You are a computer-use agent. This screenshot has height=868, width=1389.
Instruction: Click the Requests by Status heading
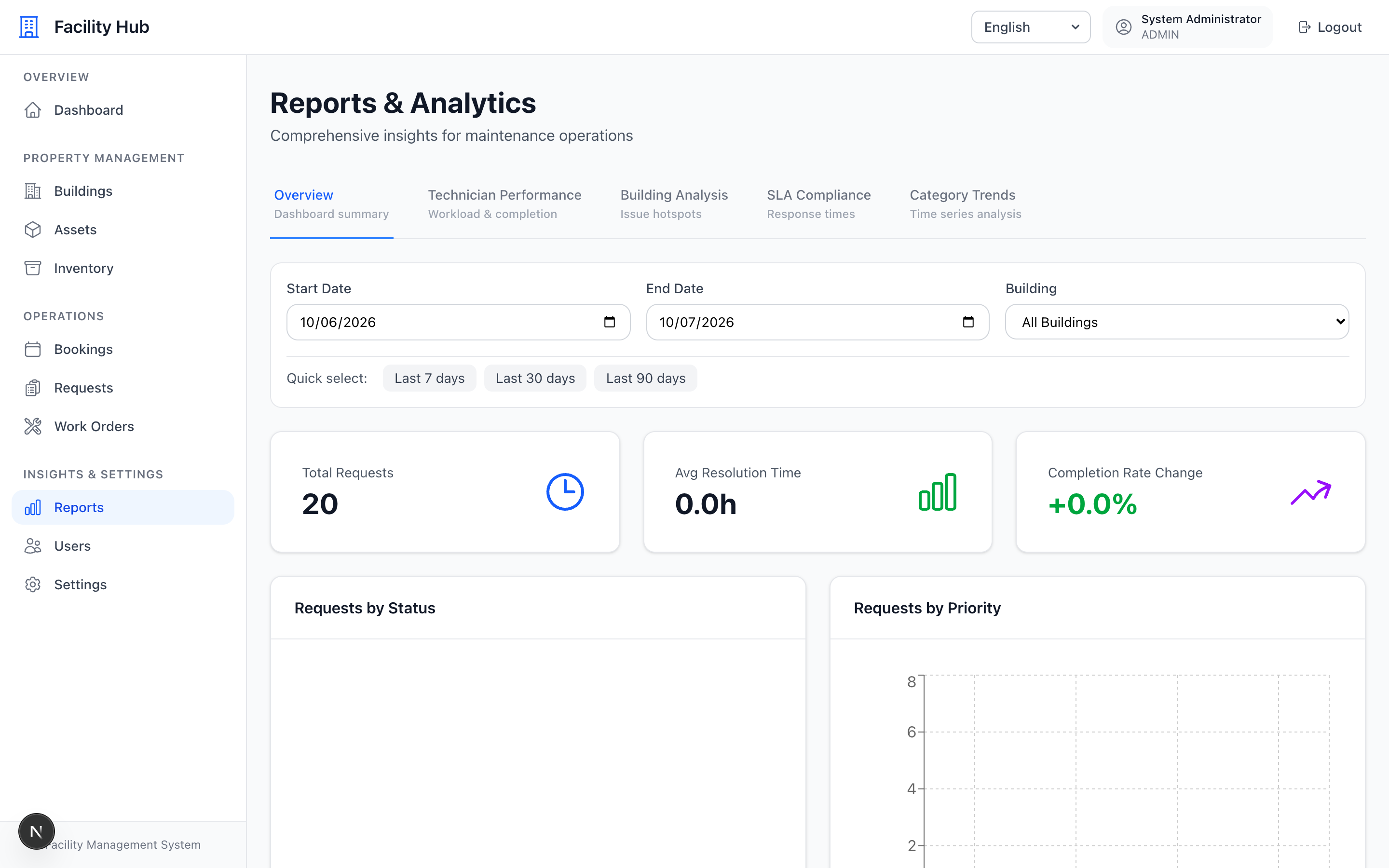365,608
